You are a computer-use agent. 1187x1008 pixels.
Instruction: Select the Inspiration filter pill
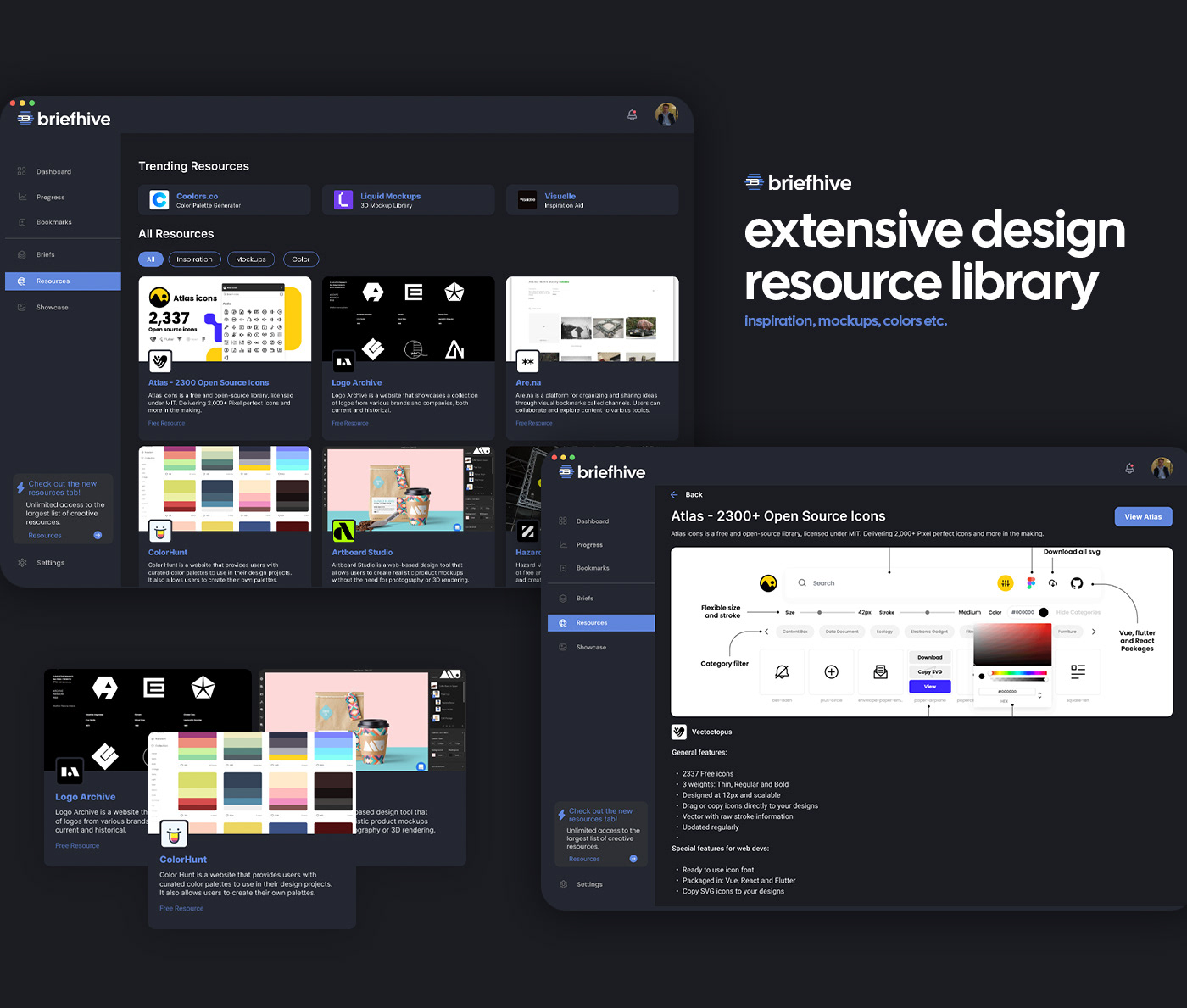point(195,259)
